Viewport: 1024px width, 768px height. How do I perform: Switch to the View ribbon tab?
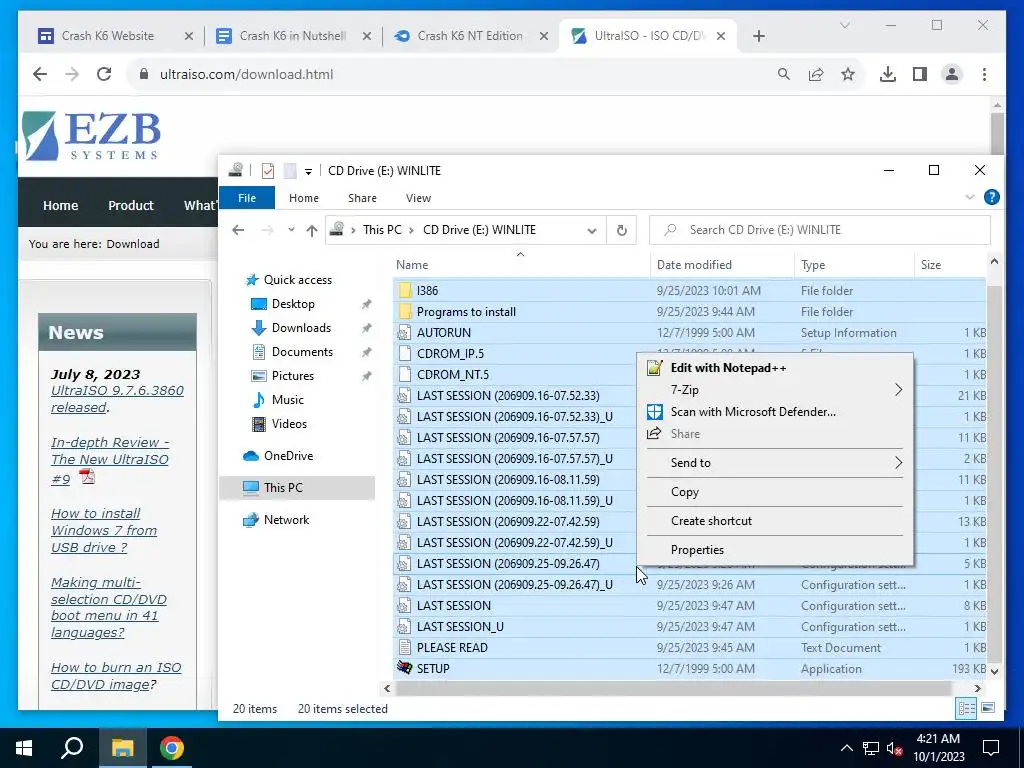click(418, 198)
